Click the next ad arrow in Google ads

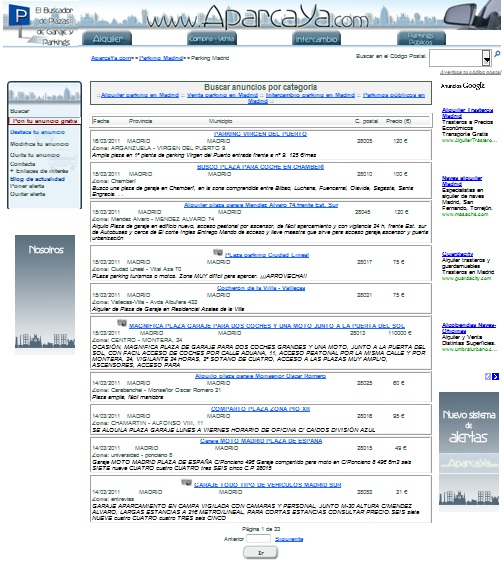pos(495,377)
